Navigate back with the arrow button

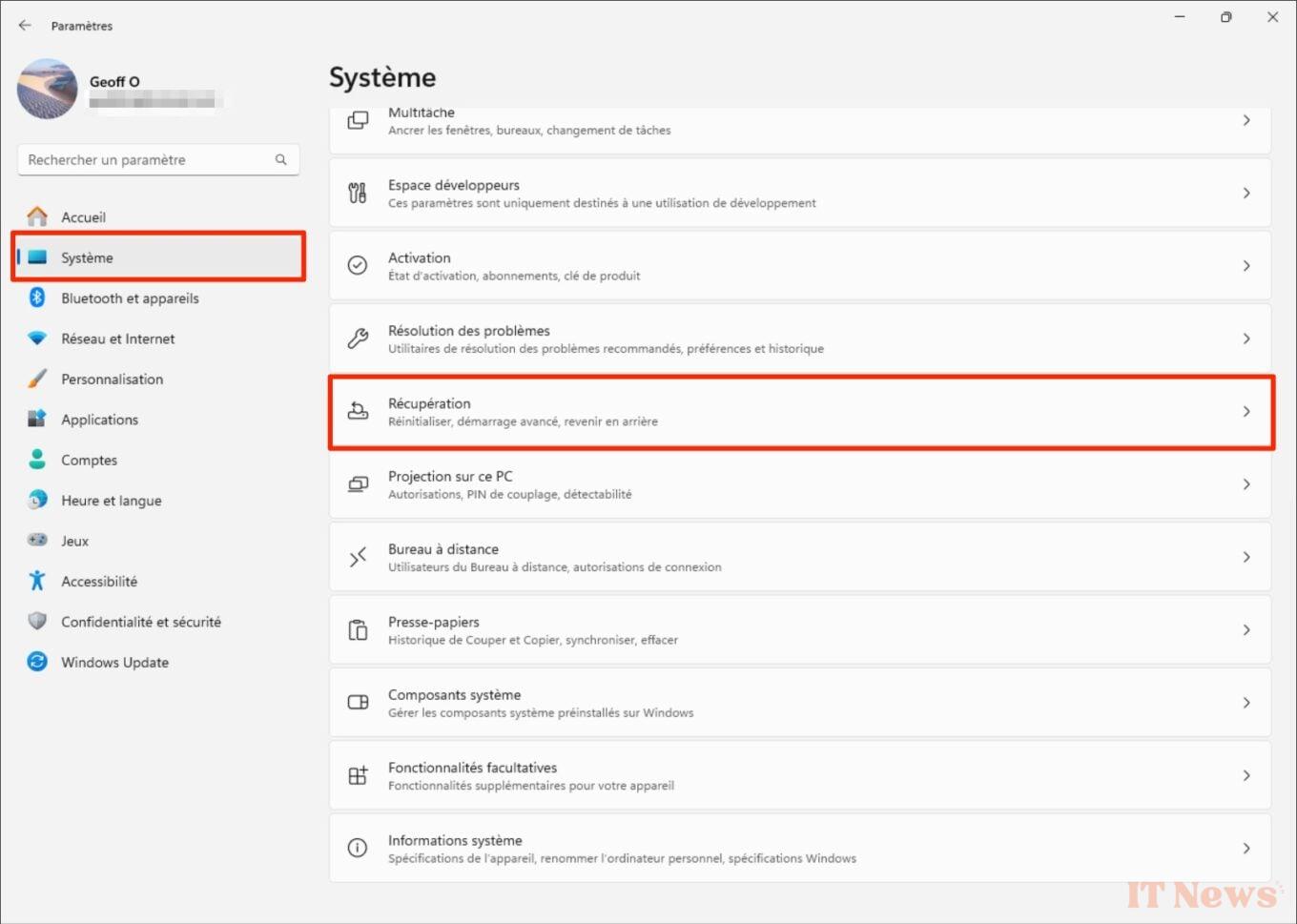tap(25, 26)
